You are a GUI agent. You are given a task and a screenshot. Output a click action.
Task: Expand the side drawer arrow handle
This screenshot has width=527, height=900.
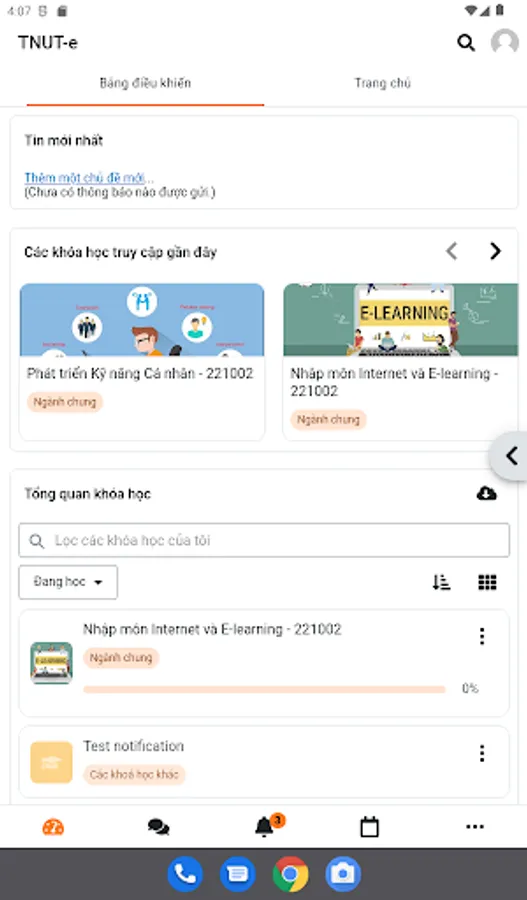pos(510,456)
